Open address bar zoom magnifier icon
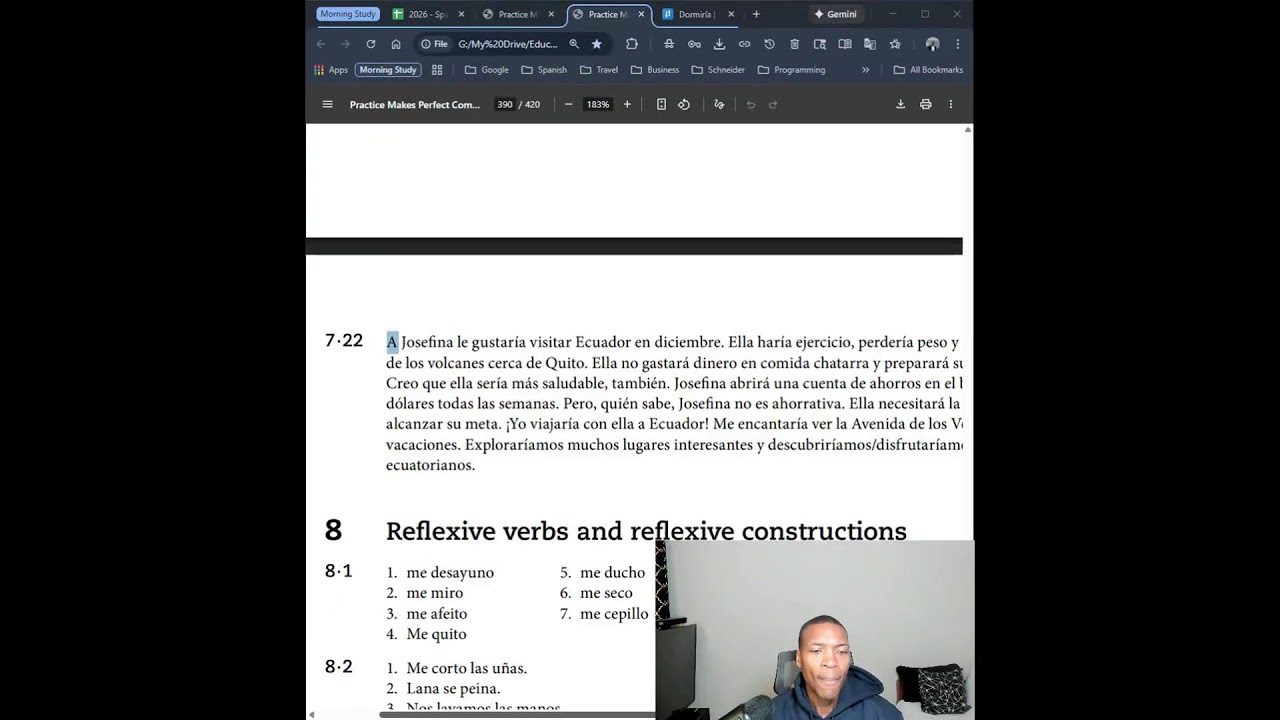This screenshot has width=1280, height=720. (574, 44)
